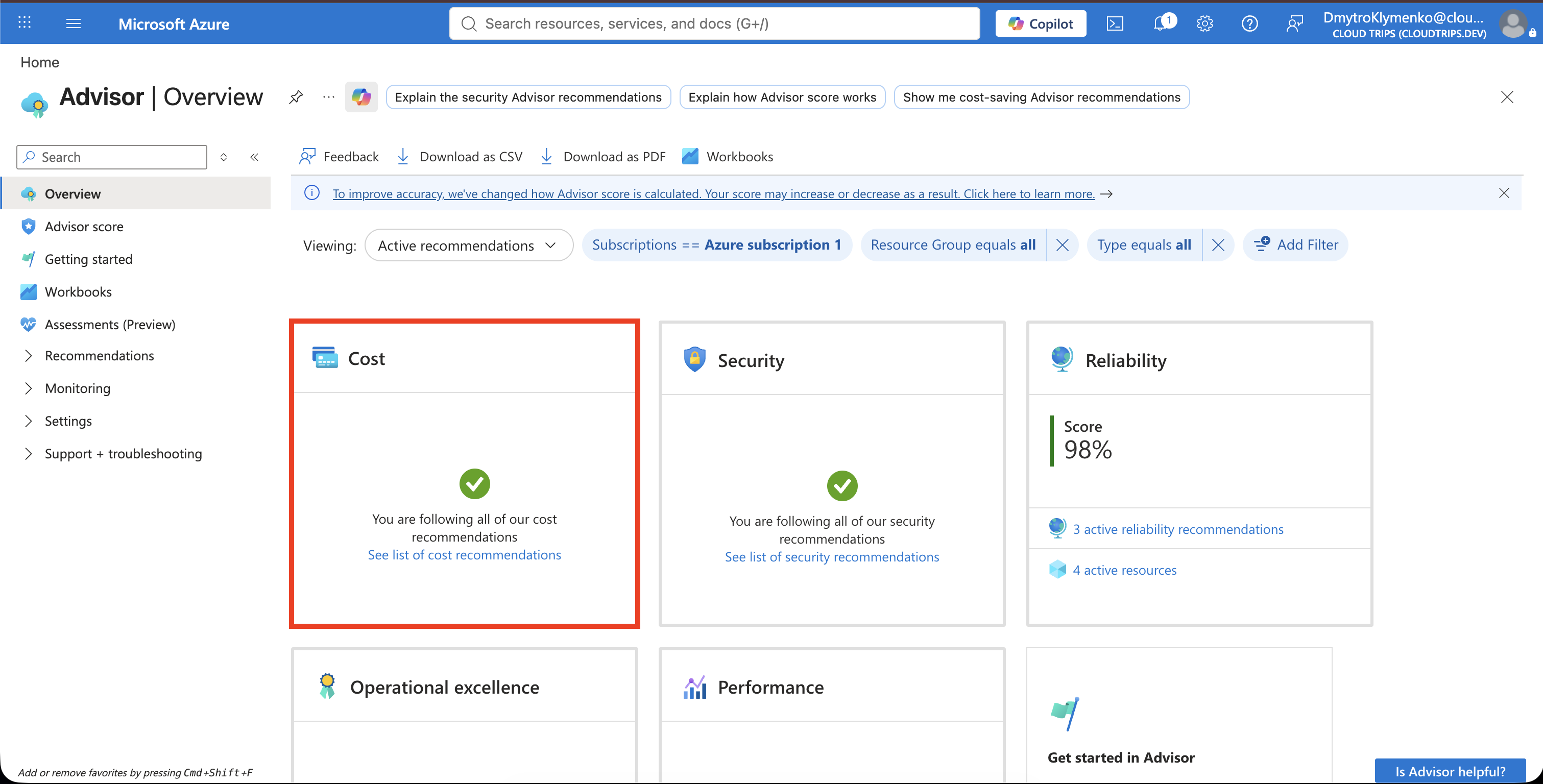The width and height of the screenshot is (1543, 784).
Task: Click the top-bar feedback person icon
Action: click(x=1294, y=23)
